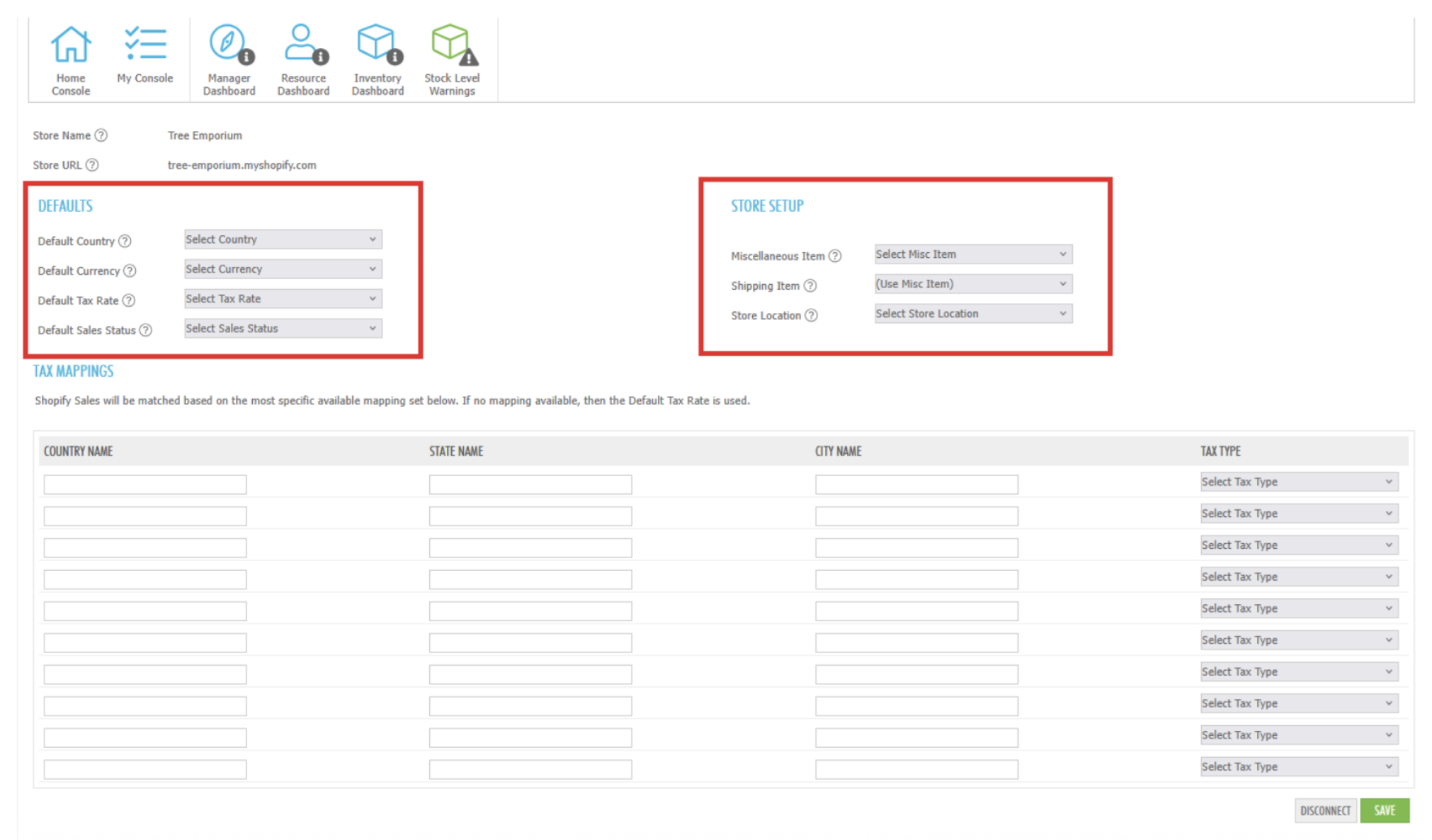Image resolution: width=1432 pixels, height=840 pixels.
Task: Click help icon beside Default Tax Rate
Action: [x=129, y=300]
